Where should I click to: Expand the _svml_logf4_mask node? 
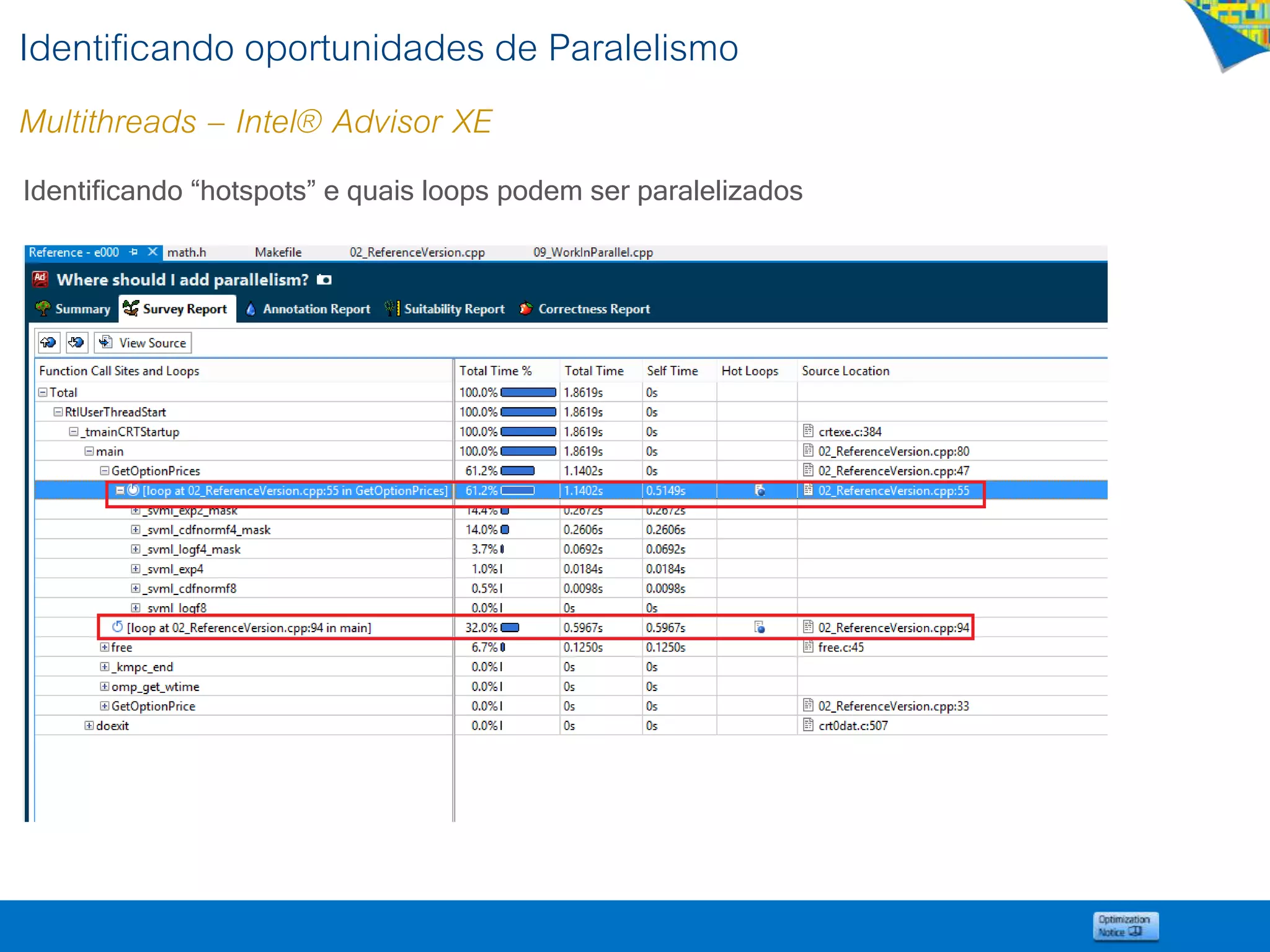pyautogui.click(x=136, y=549)
